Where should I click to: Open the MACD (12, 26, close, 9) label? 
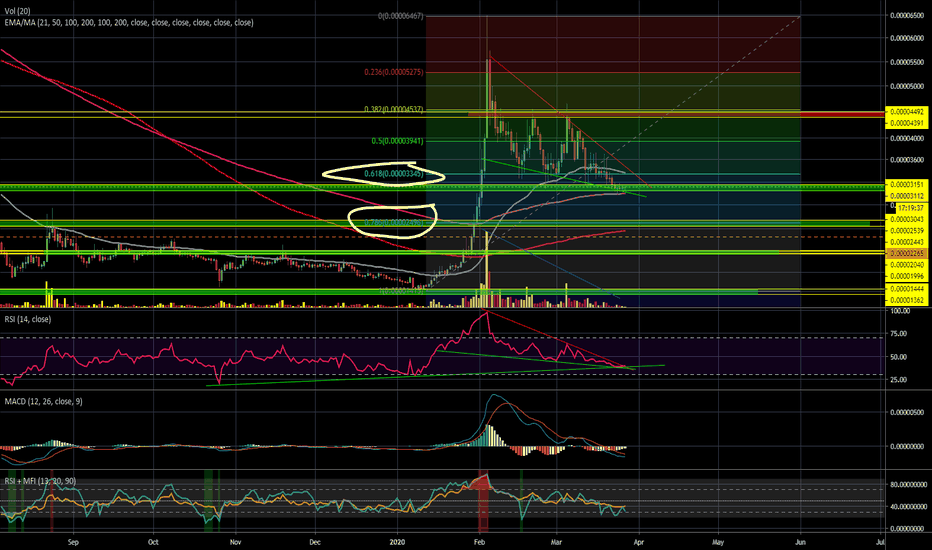43,401
